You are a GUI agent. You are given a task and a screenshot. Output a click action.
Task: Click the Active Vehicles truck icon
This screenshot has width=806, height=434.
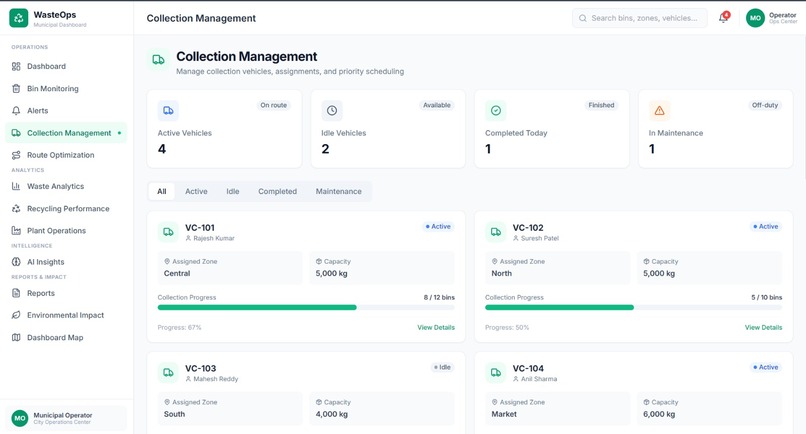pos(168,111)
